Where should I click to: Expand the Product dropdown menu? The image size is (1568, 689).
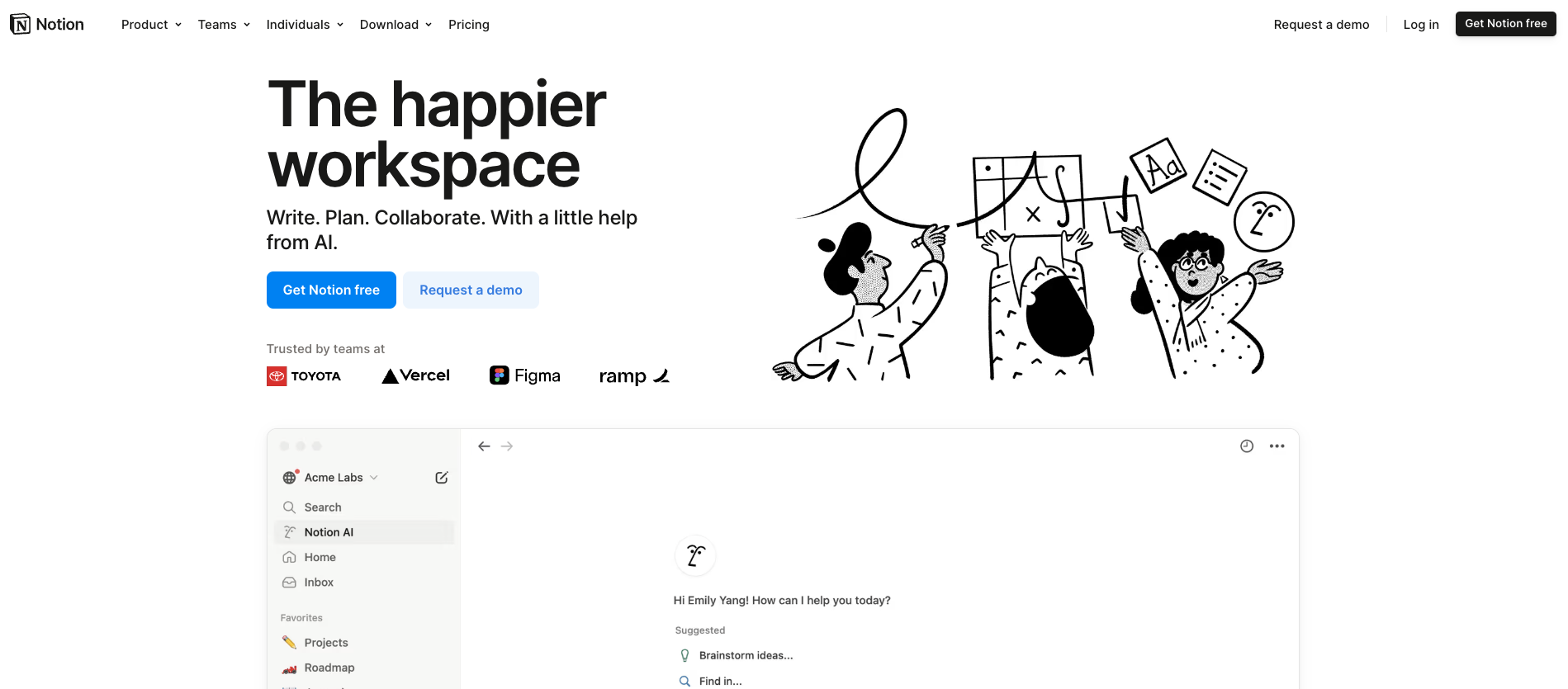click(x=151, y=25)
